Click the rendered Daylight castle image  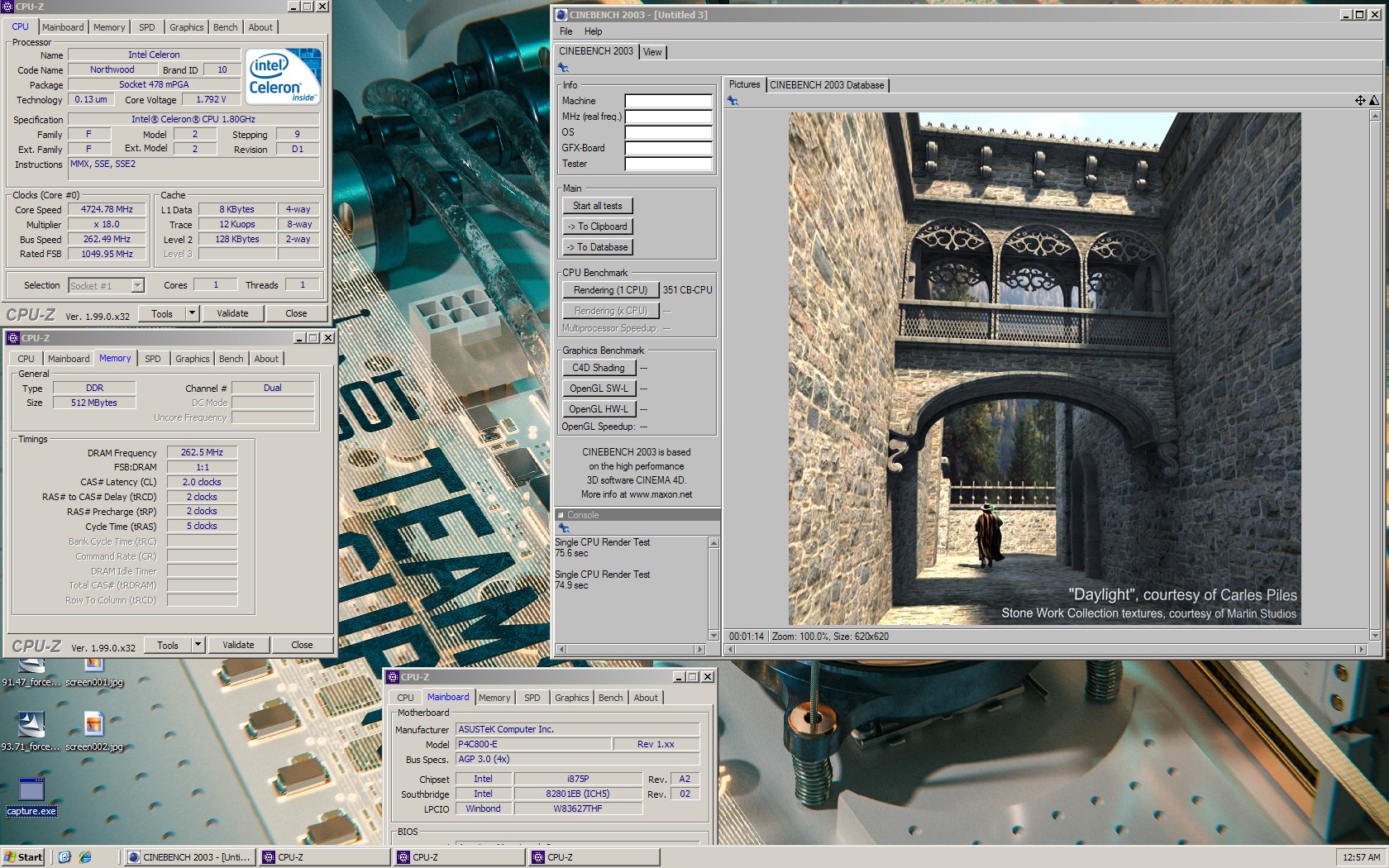click(x=1044, y=369)
